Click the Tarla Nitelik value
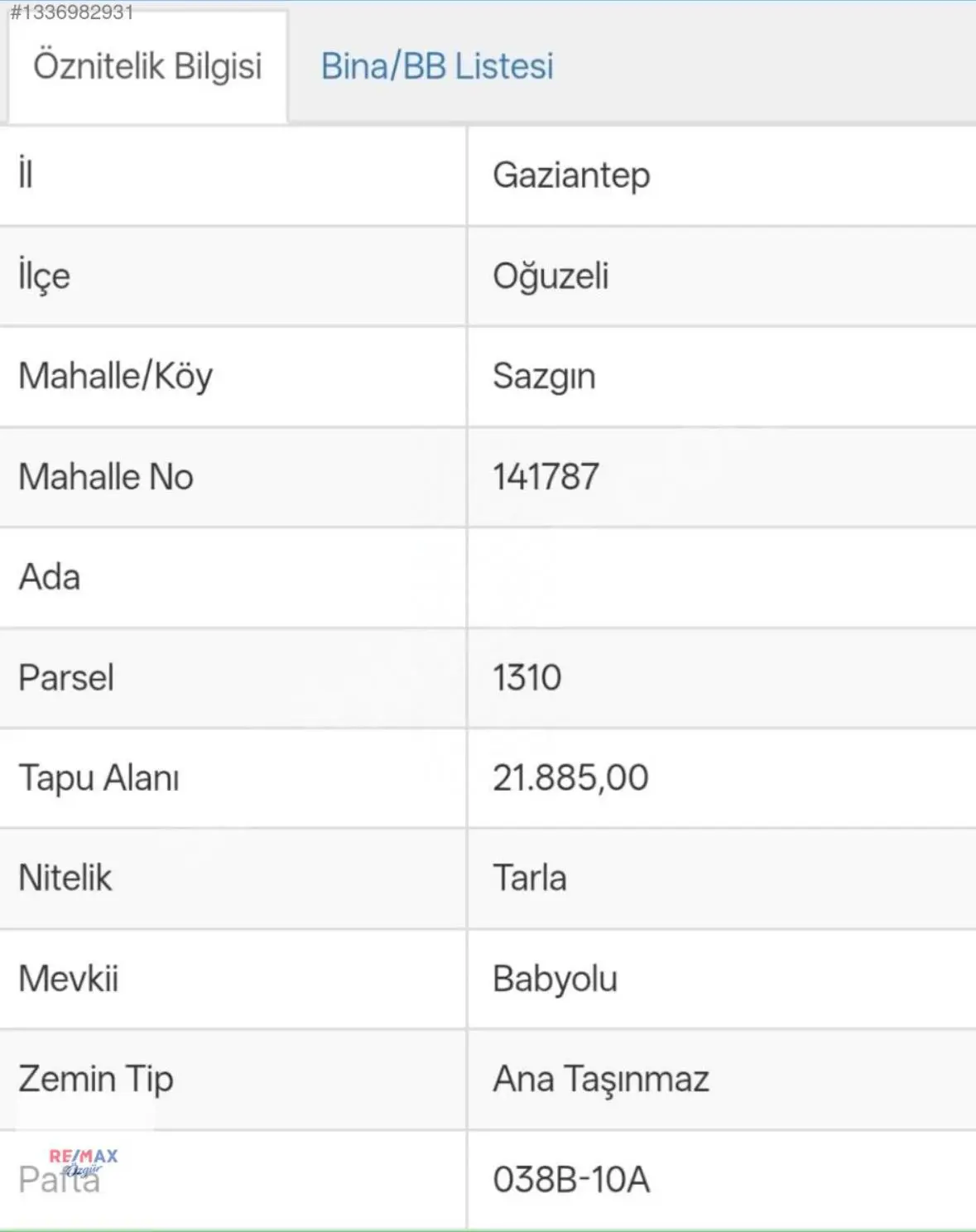This screenshot has height=1232, width=976. coord(530,878)
